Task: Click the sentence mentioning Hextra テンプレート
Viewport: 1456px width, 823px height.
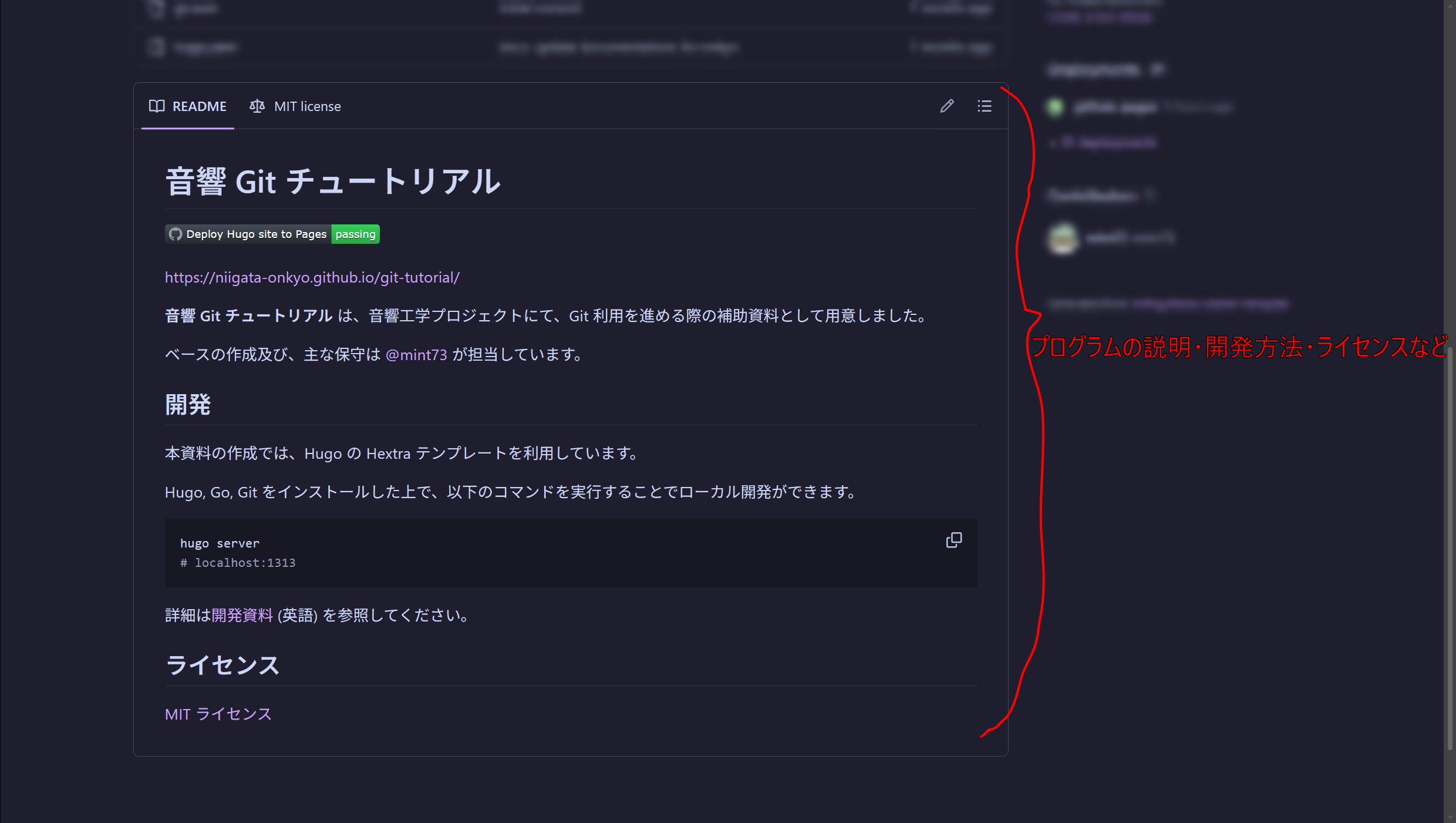Action: coord(401,454)
